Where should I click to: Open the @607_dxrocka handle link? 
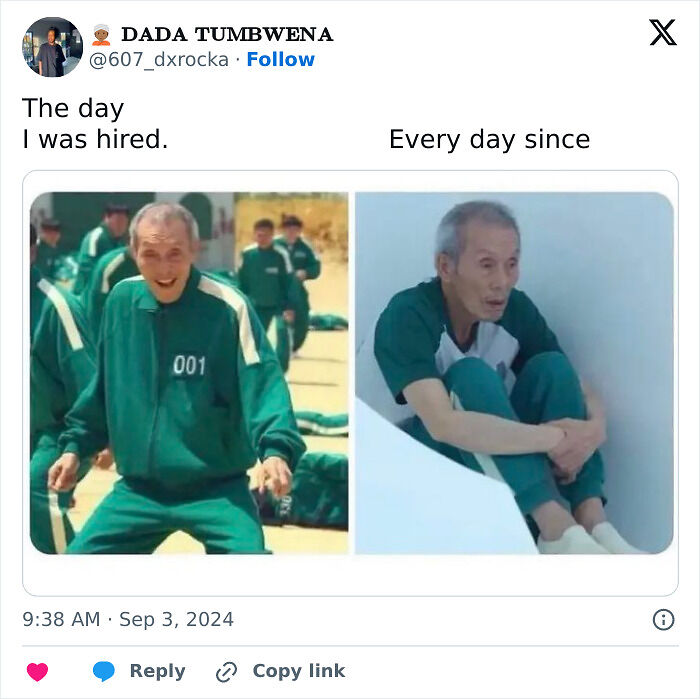(159, 60)
